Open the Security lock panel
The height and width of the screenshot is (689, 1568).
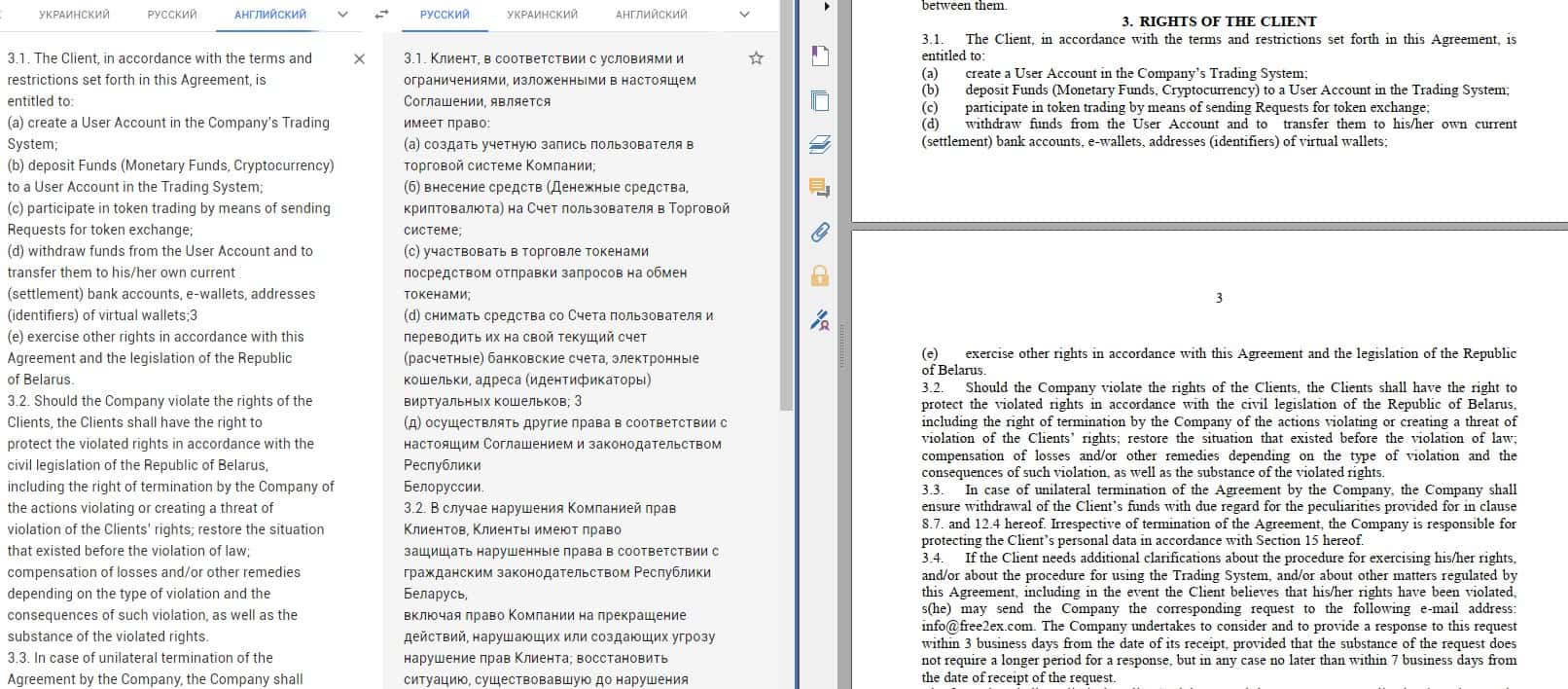point(820,275)
